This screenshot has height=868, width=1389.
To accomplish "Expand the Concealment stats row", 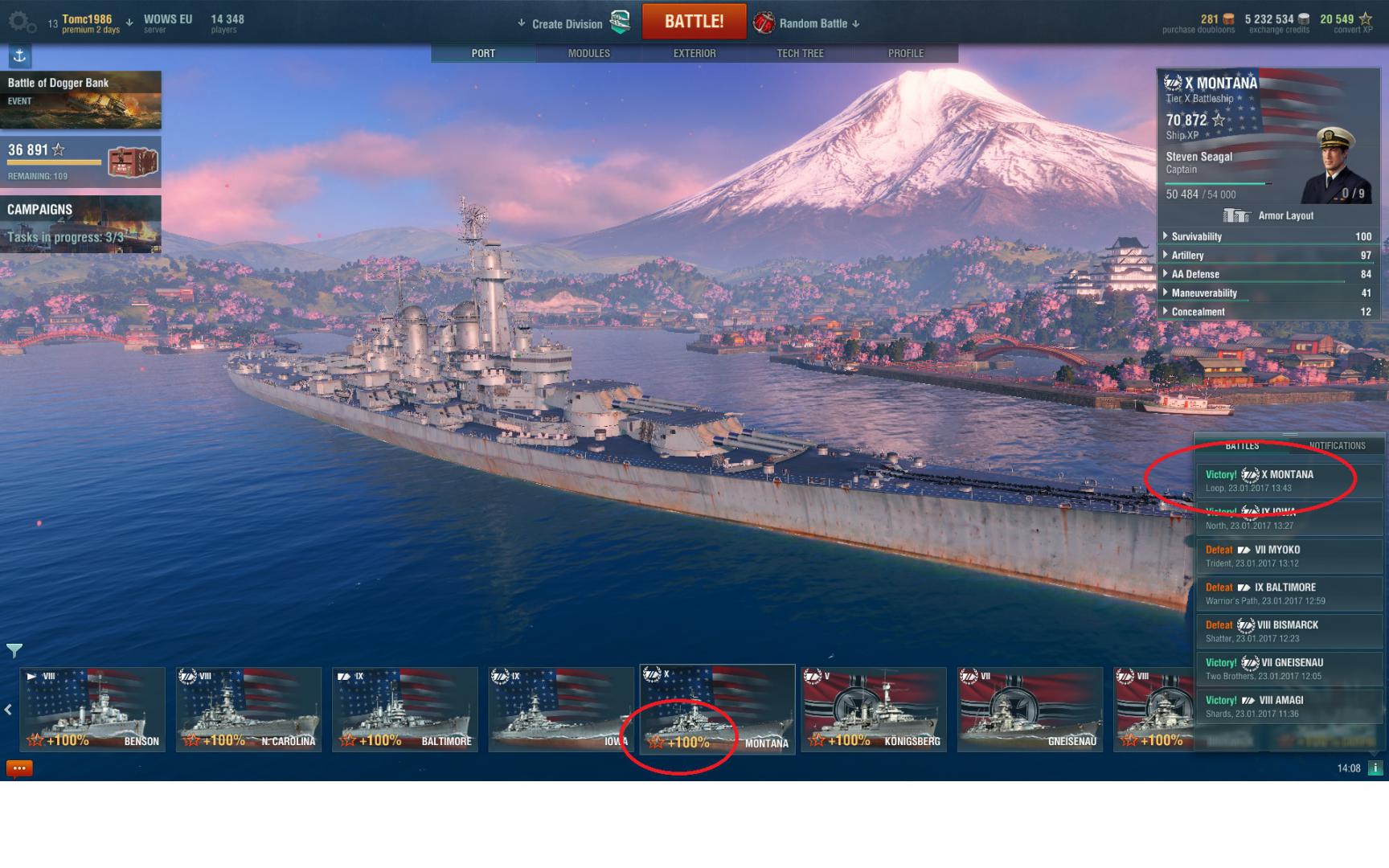I will point(1268,312).
